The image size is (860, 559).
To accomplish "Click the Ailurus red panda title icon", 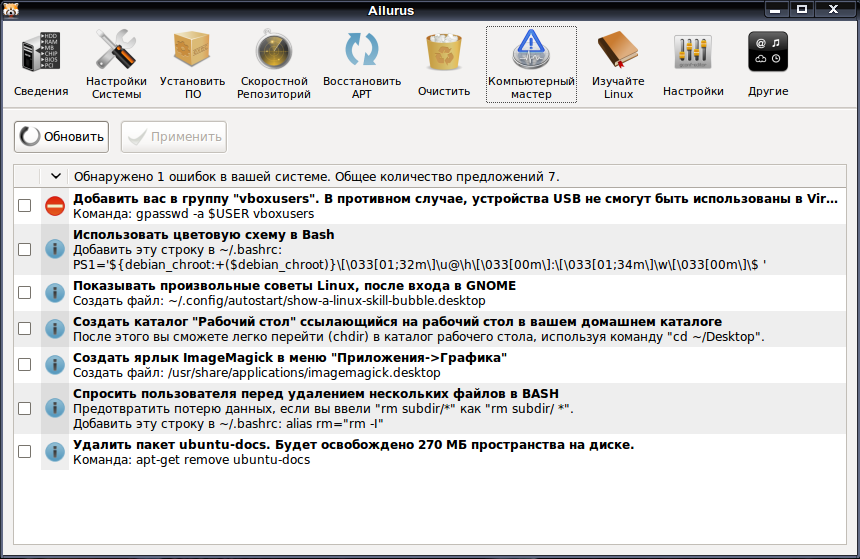I will click(x=10, y=9).
